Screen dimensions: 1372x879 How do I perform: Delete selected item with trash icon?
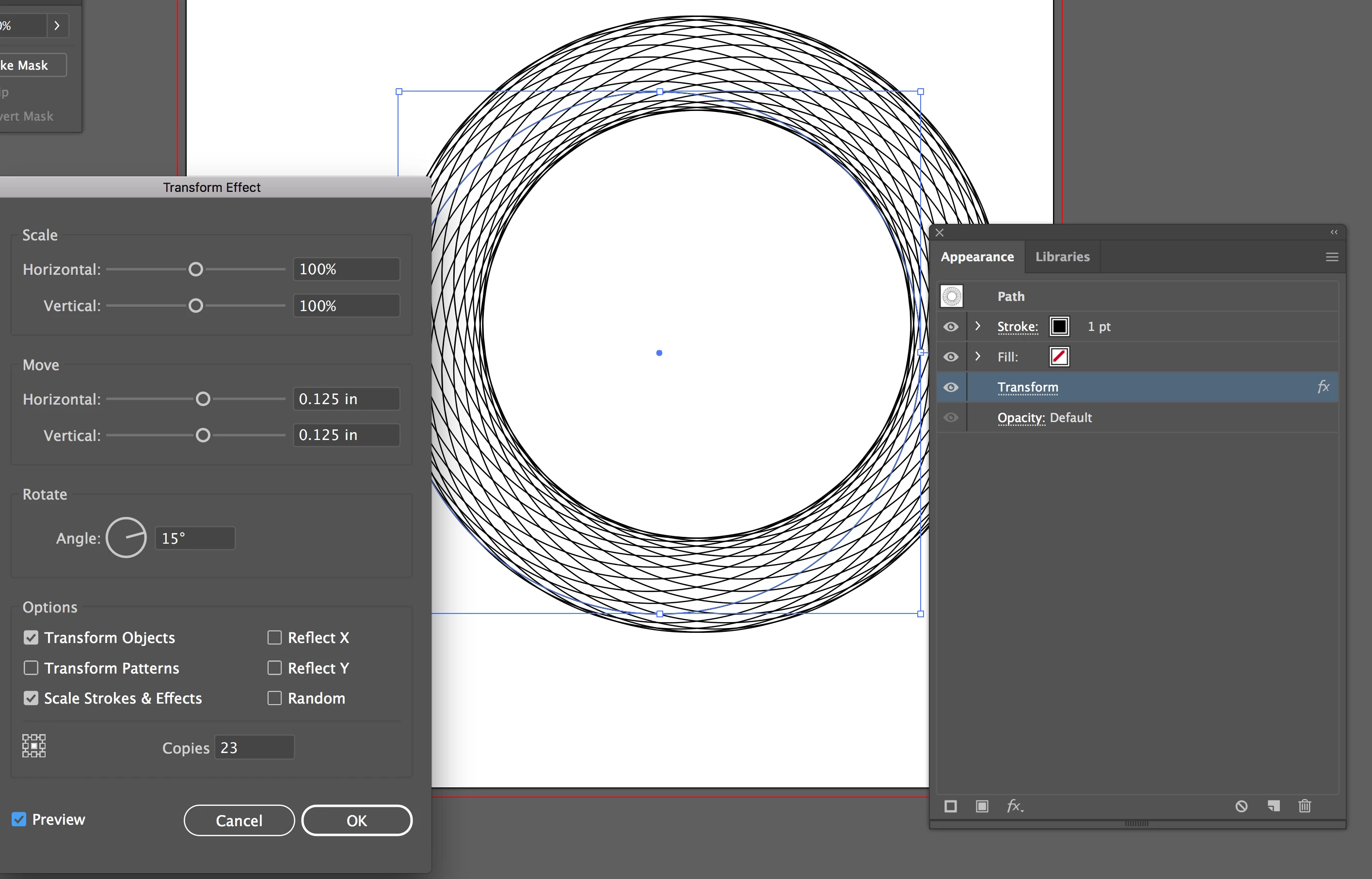point(1305,806)
